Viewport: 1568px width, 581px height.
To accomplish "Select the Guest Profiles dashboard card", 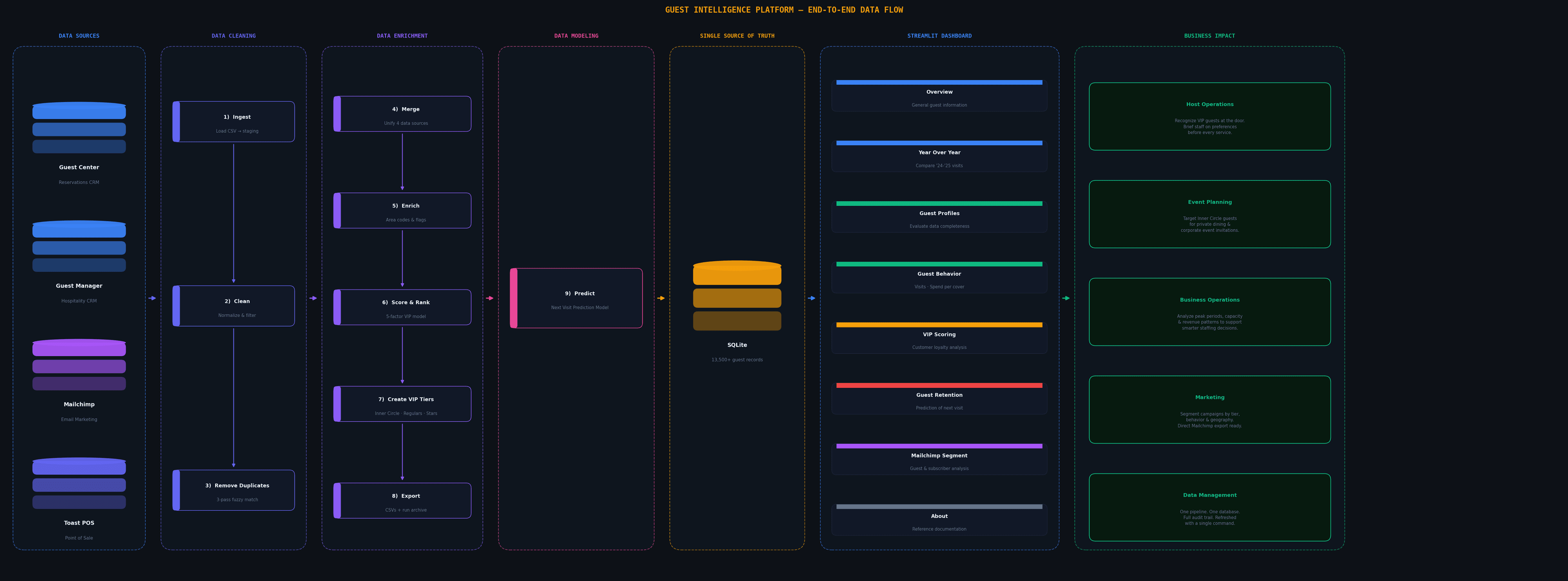I will click(x=939, y=216).
